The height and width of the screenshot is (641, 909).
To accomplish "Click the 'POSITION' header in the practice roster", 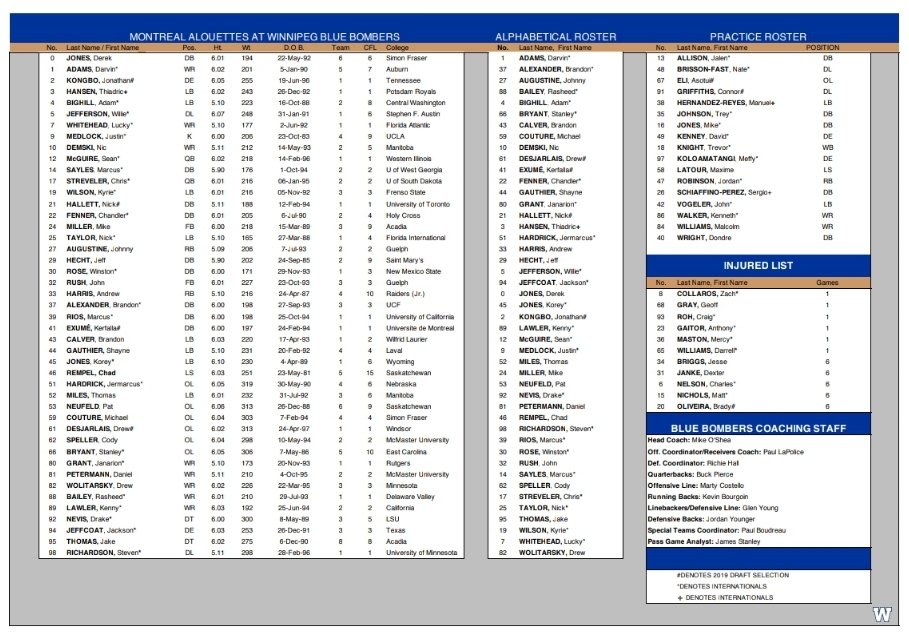I will tap(822, 48).
